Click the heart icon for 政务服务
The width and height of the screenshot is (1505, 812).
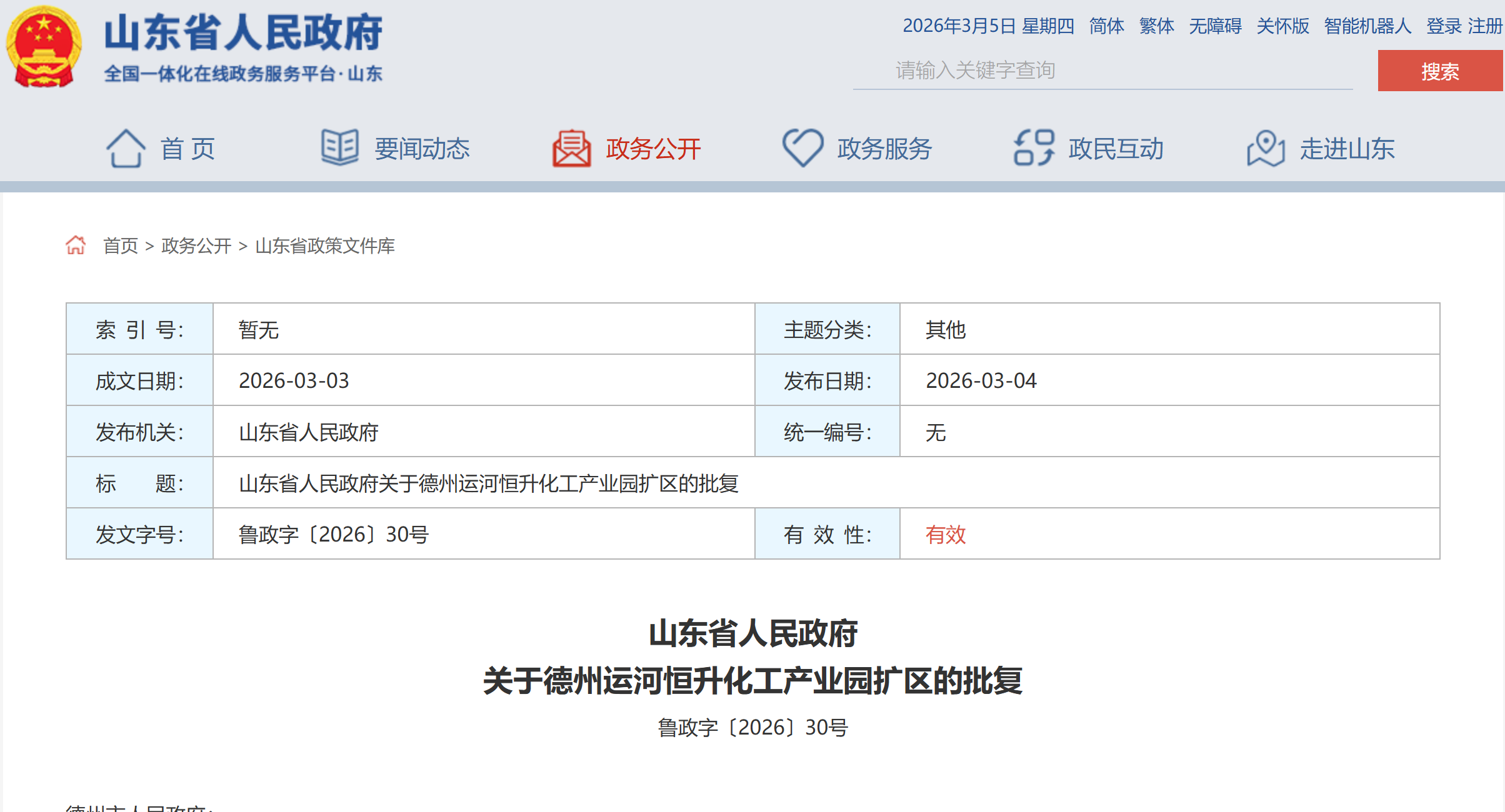point(802,147)
